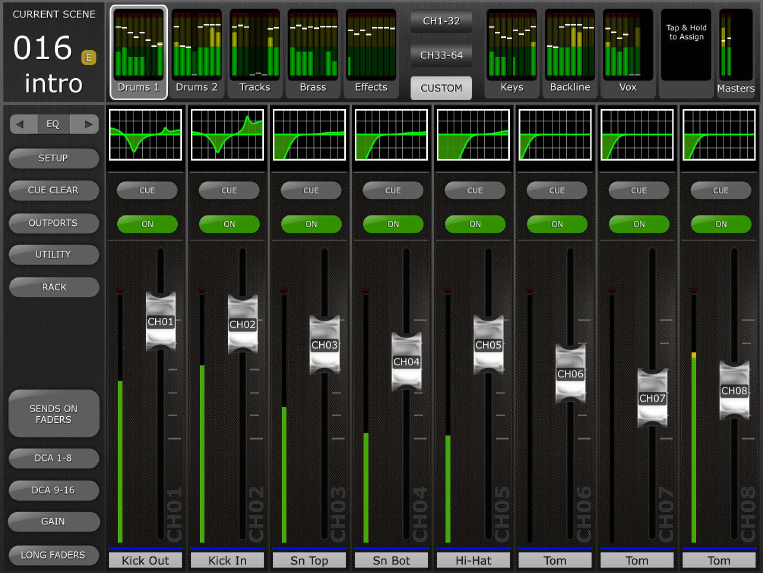Grab the CH04 fader knob

coord(406,362)
